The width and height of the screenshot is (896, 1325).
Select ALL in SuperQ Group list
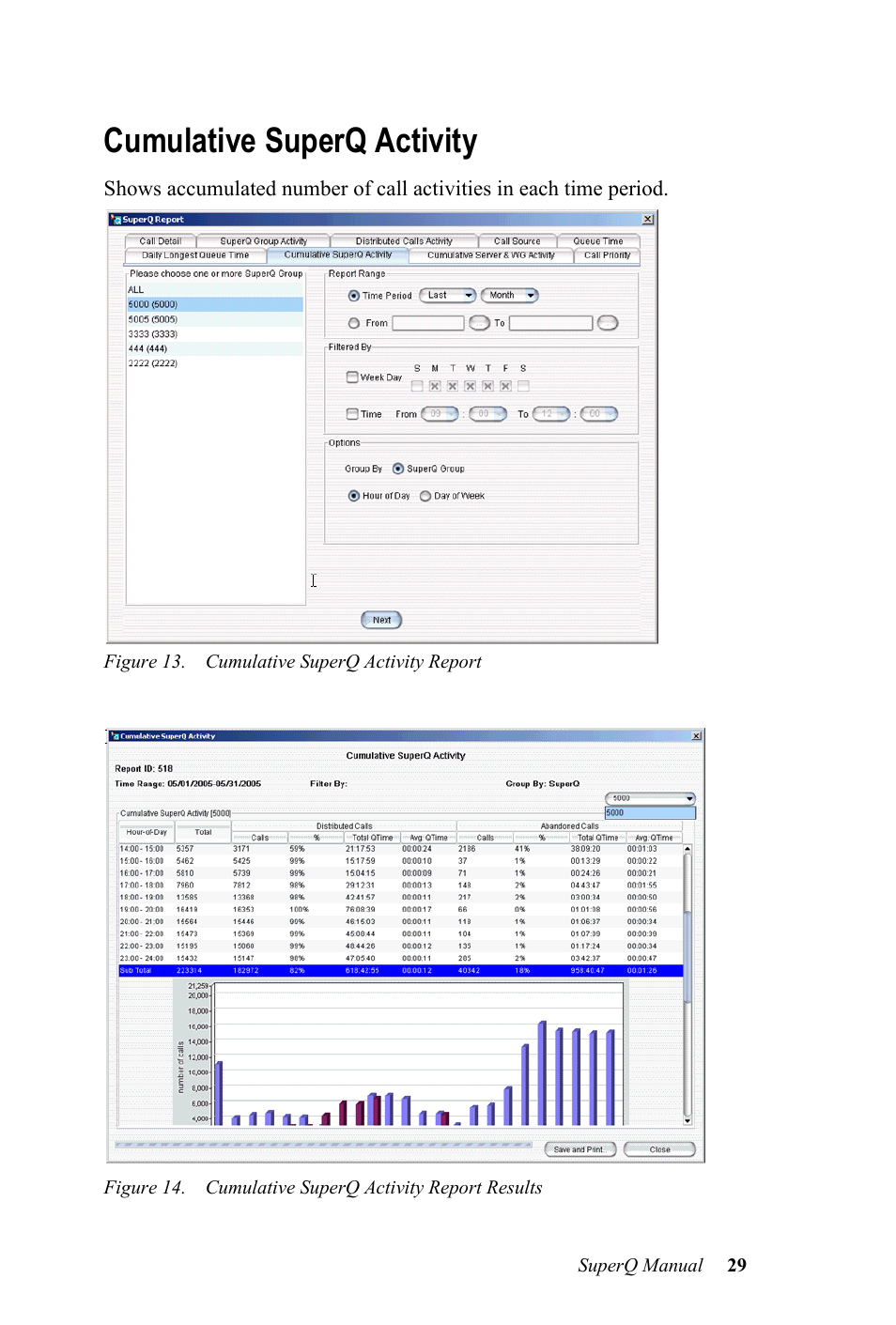point(215,290)
